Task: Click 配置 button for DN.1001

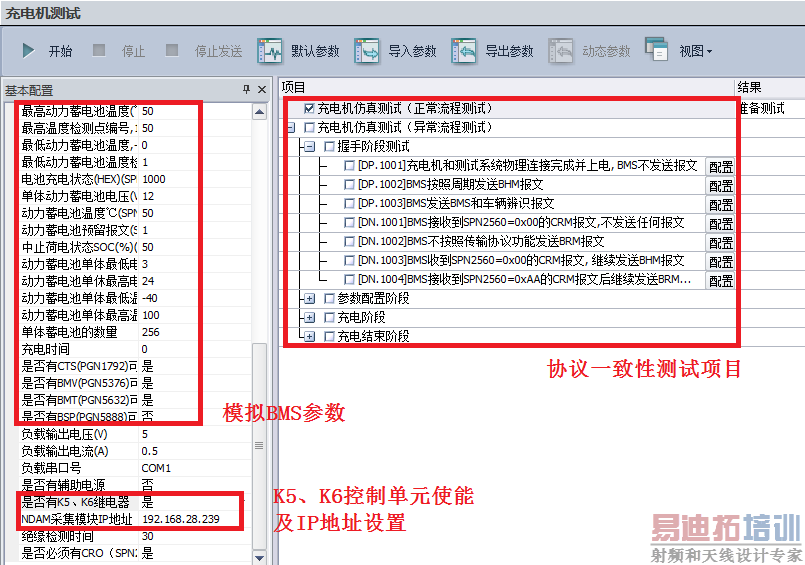Action: click(x=720, y=223)
